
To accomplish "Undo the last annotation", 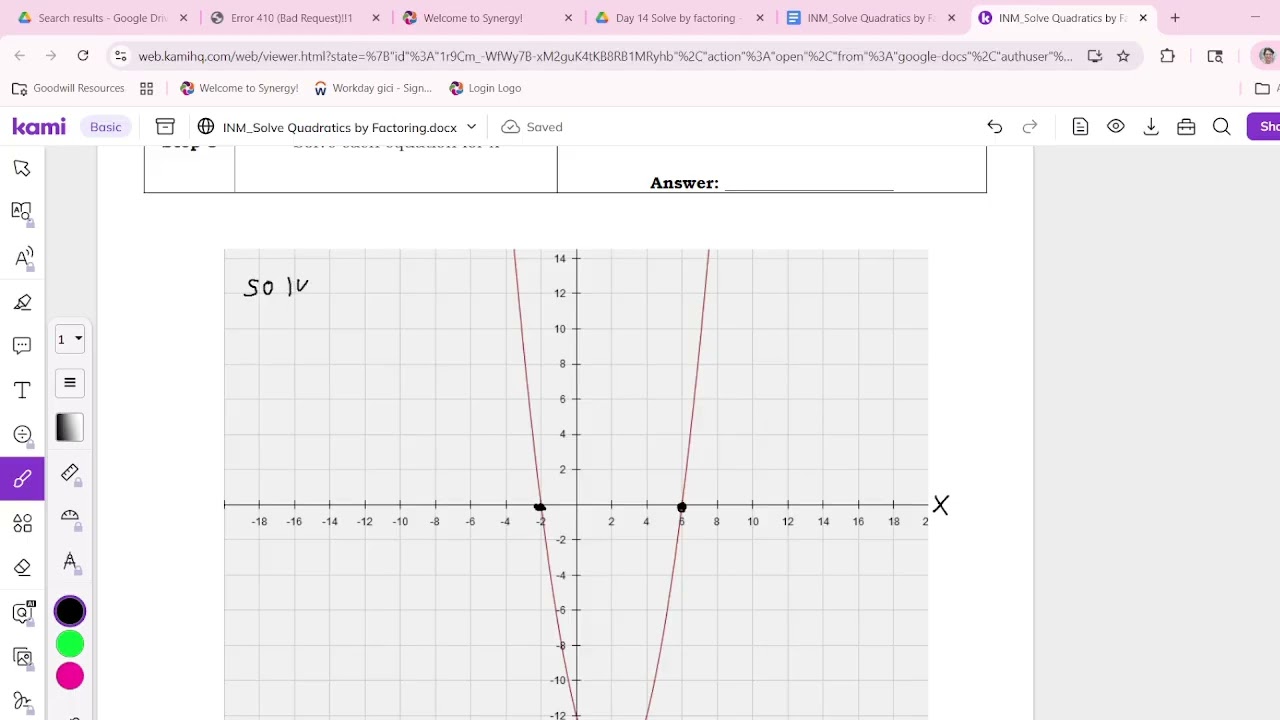I will pyautogui.click(x=994, y=127).
